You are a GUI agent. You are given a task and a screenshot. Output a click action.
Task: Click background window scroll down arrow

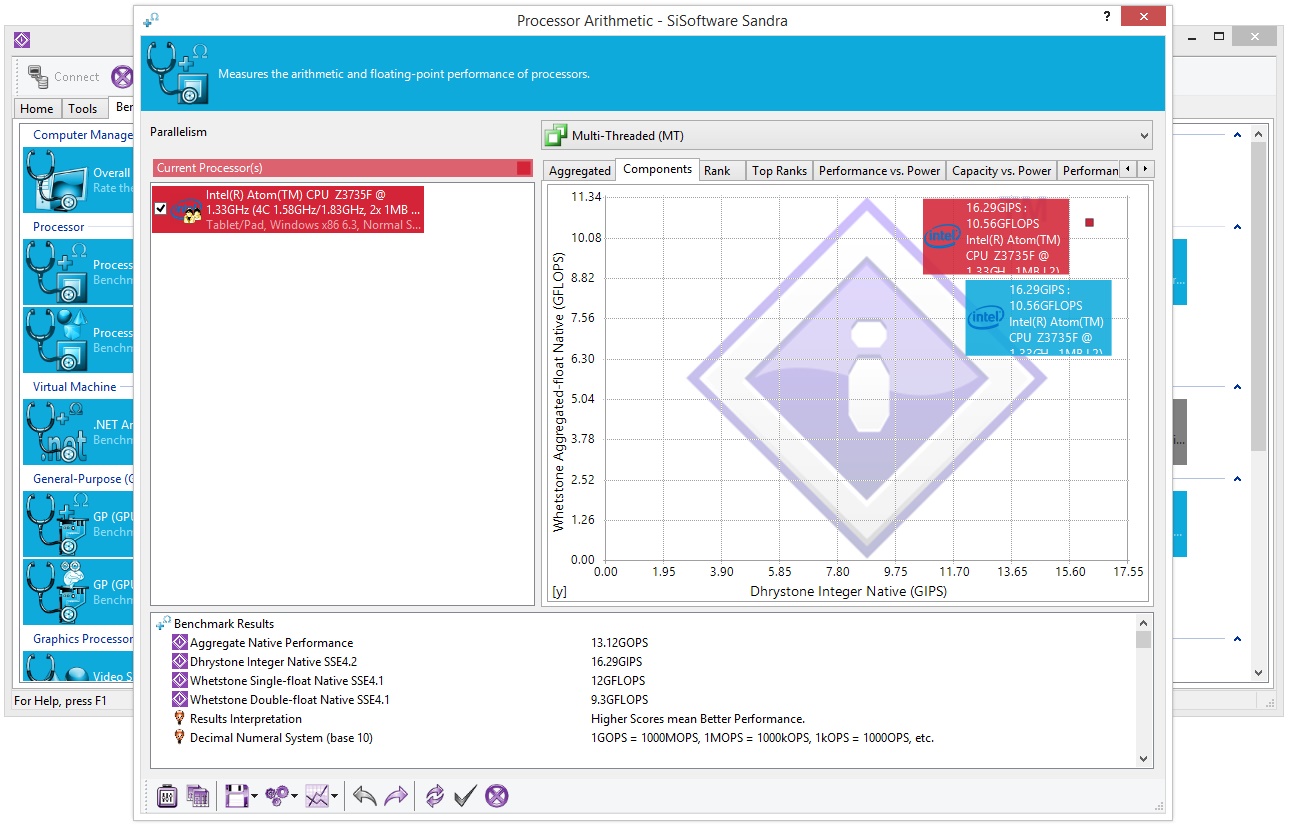[1258, 674]
